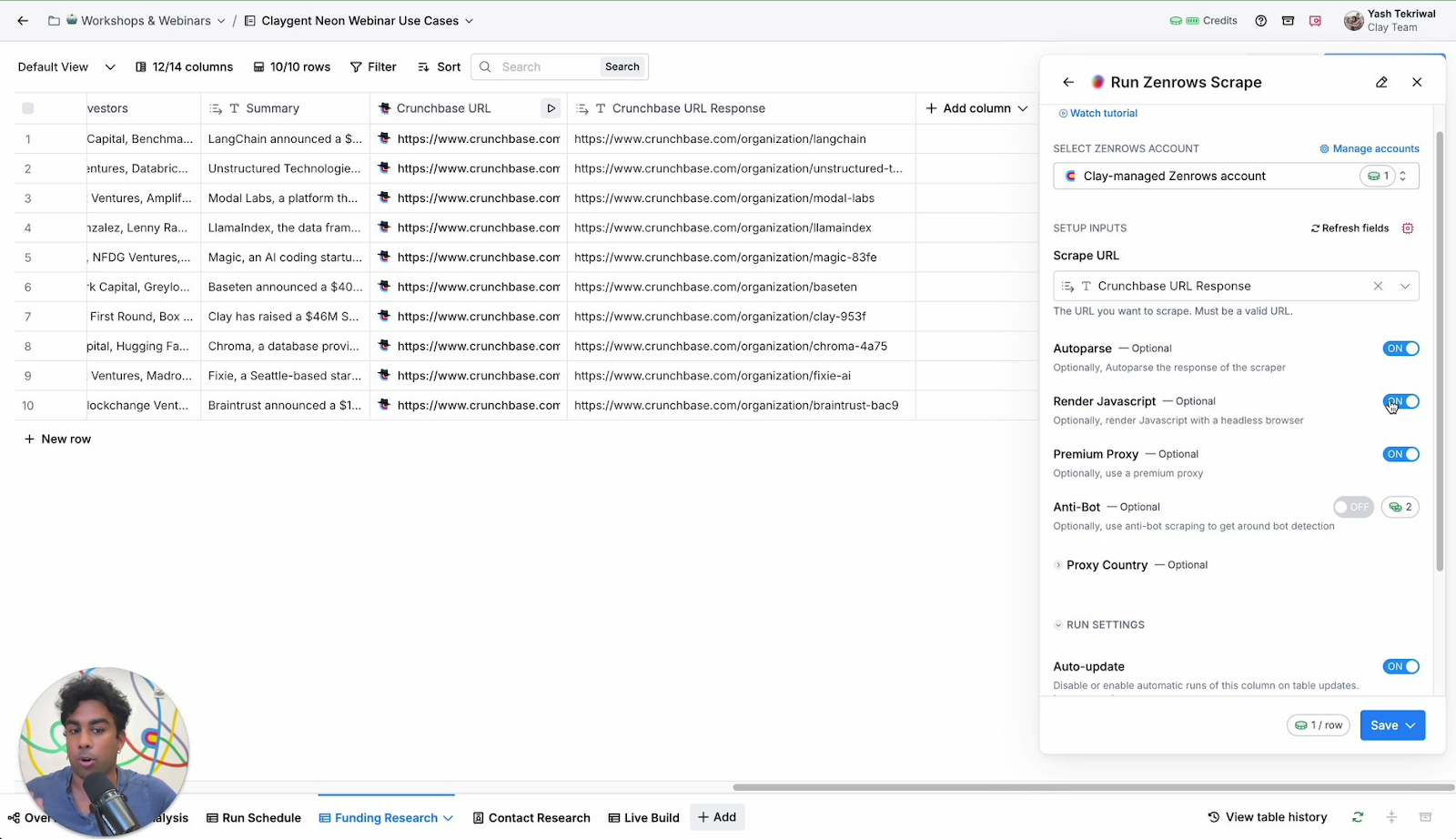Switch to Run Schedule tab
This screenshot has width=1456, height=839.
pos(254,818)
